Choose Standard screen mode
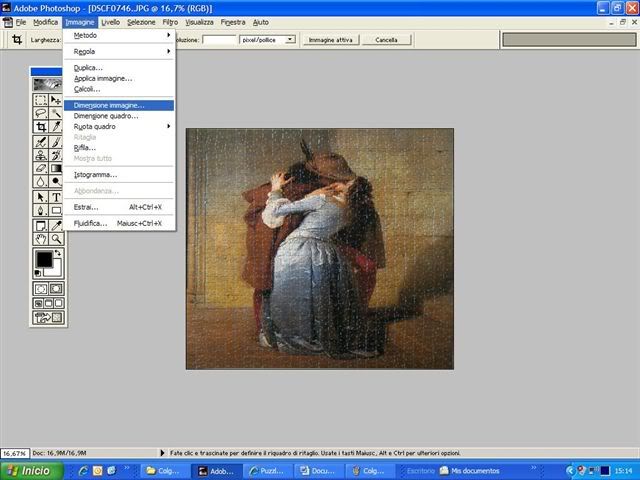The width and height of the screenshot is (640, 480). tap(38, 303)
